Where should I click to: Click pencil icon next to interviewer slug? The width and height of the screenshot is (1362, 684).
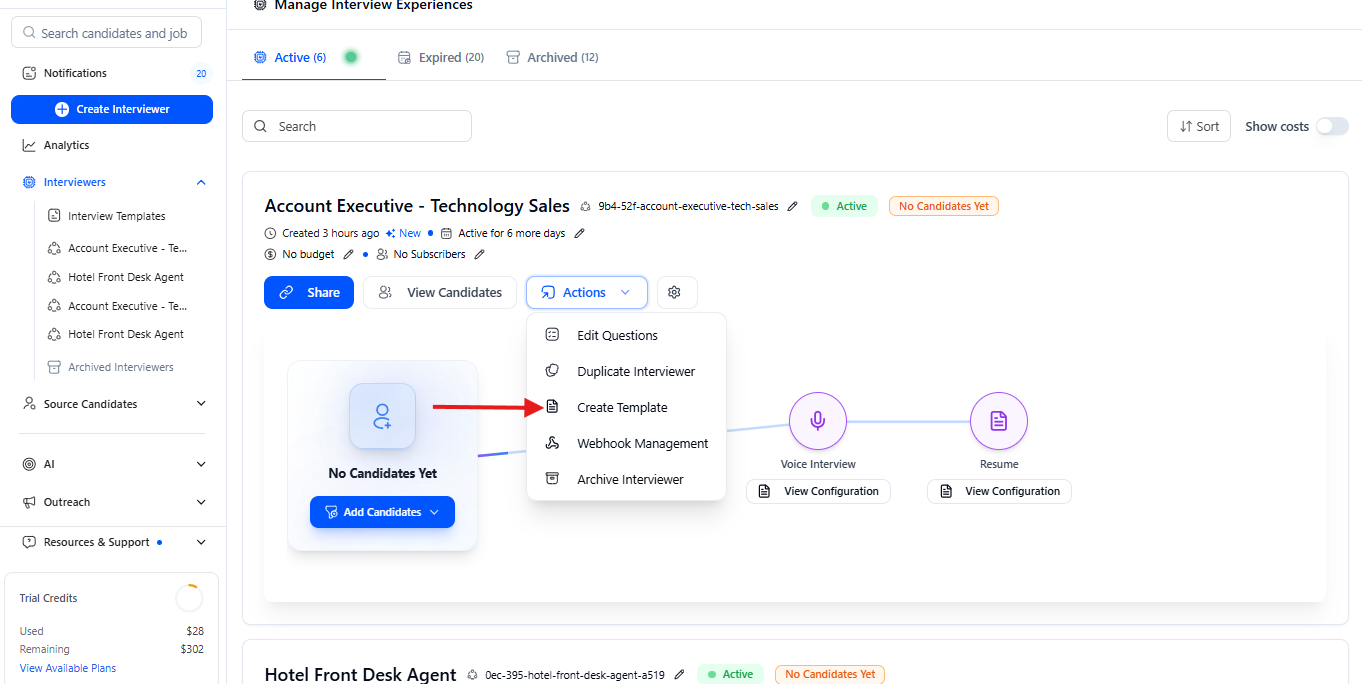coord(793,206)
